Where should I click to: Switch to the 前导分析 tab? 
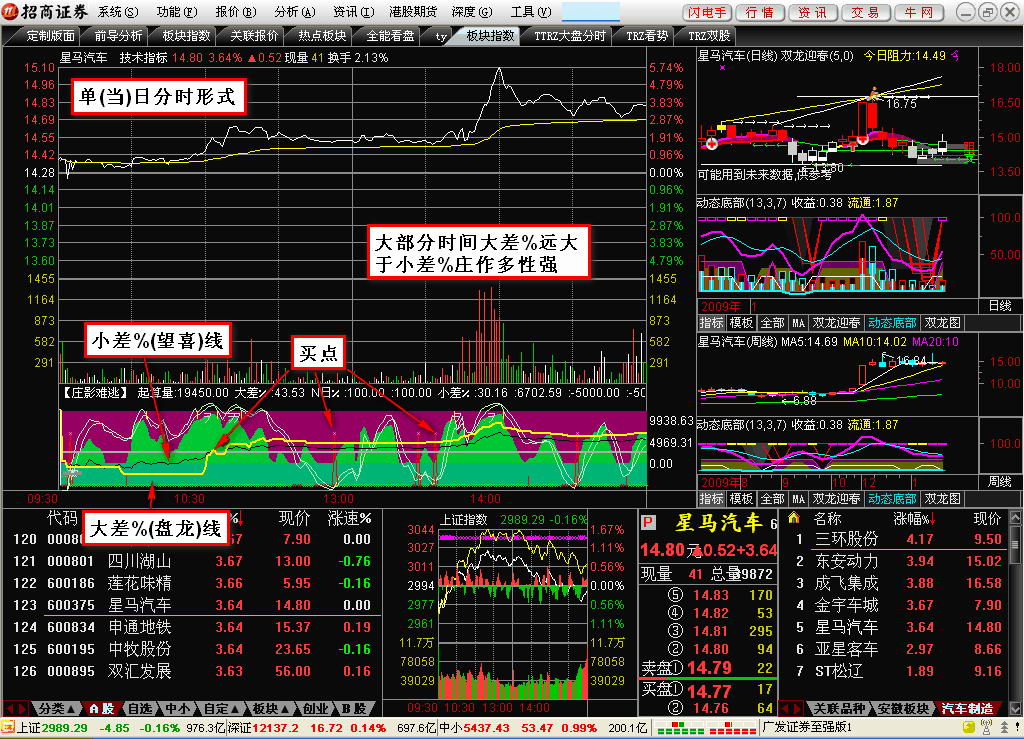pyautogui.click(x=118, y=36)
